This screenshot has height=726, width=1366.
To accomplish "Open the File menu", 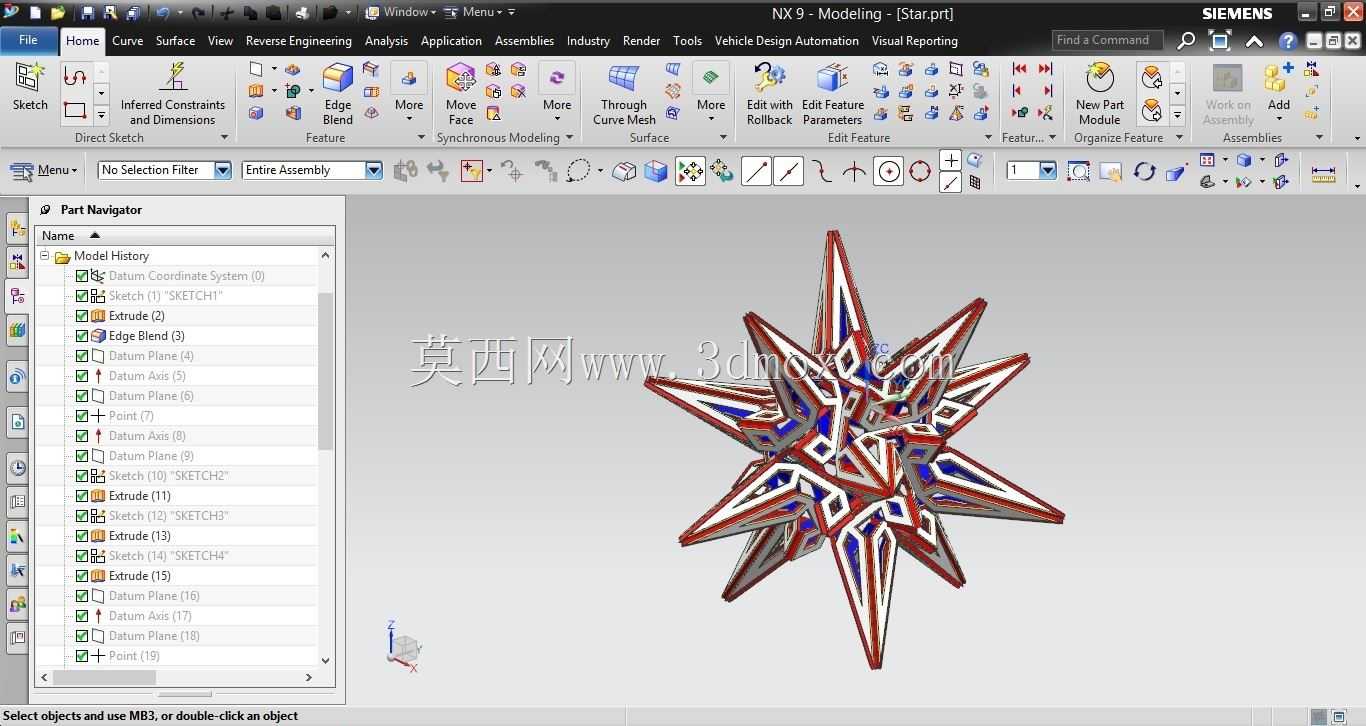I will pyautogui.click(x=28, y=41).
